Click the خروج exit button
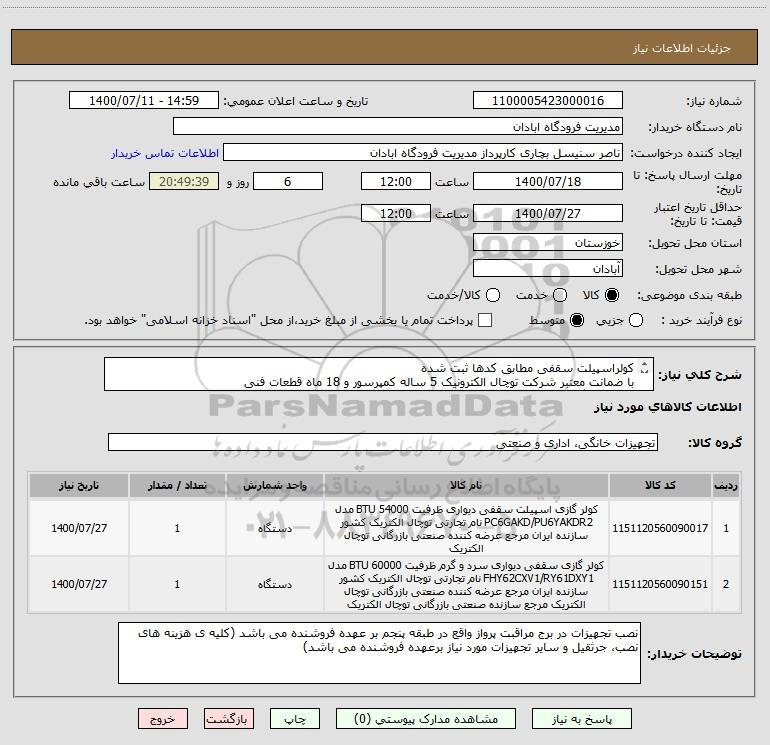Screen dimensions: 770x745 click(163, 719)
